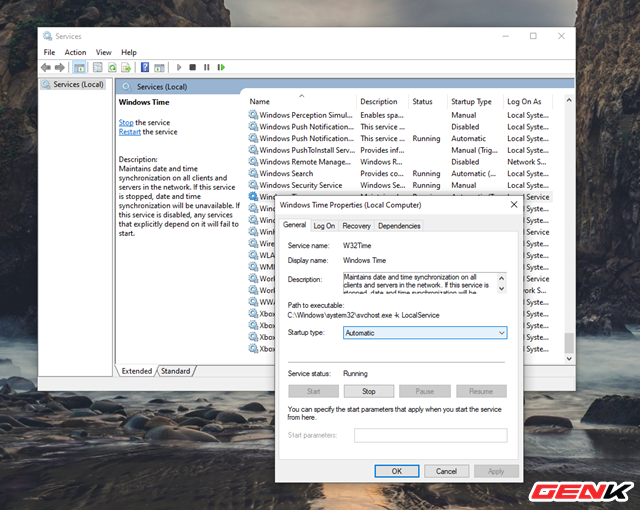
Task: Switch to the Standard view tab
Action: click(x=176, y=371)
